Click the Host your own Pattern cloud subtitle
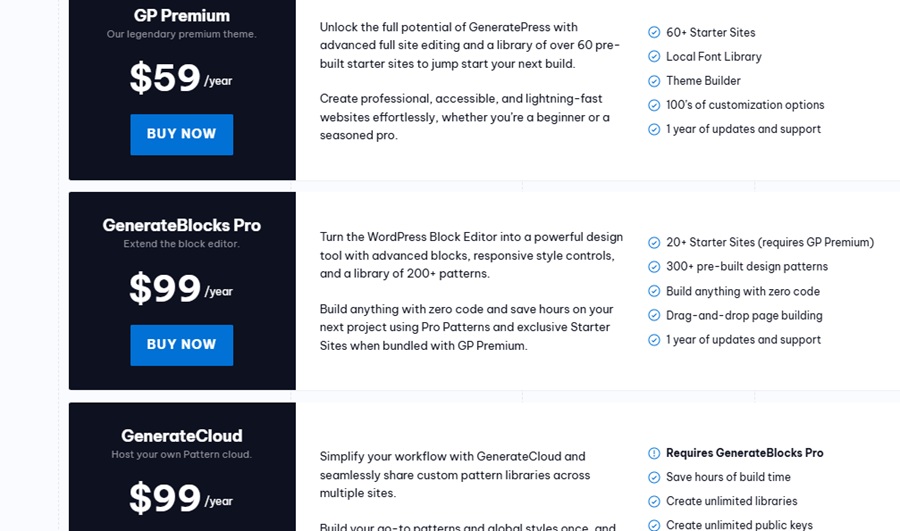Viewport: 900px width, 531px height. (x=181, y=455)
